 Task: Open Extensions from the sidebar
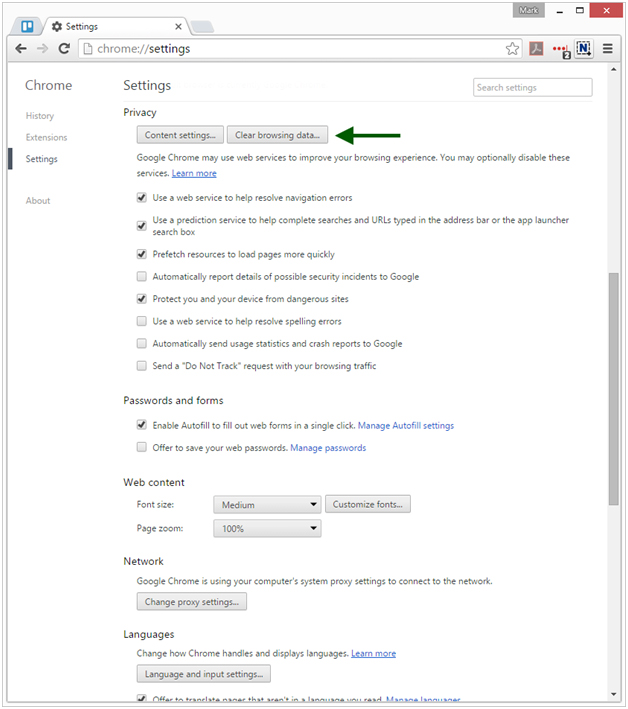(x=46, y=138)
